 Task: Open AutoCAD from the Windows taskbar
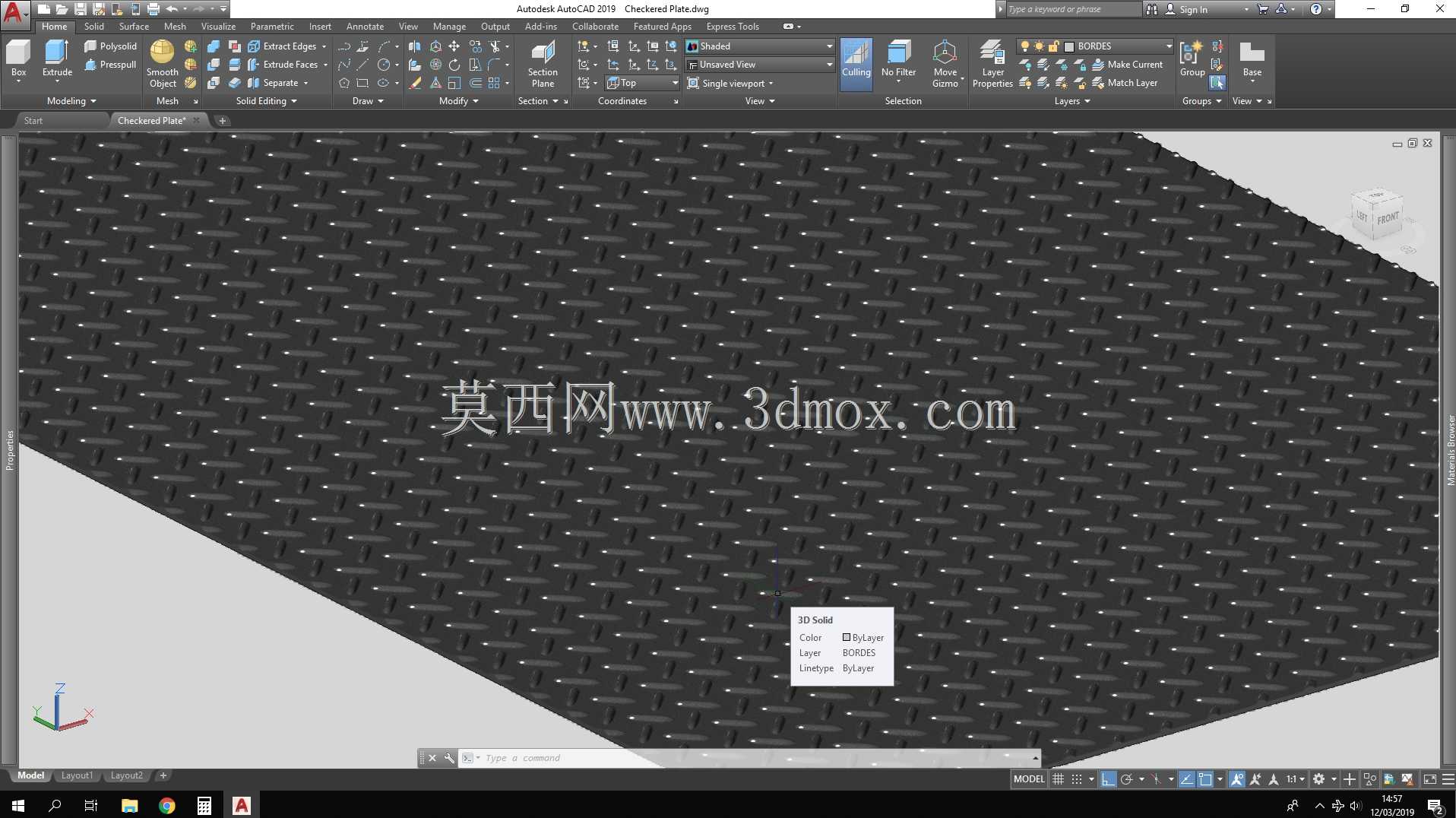[x=242, y=805]
